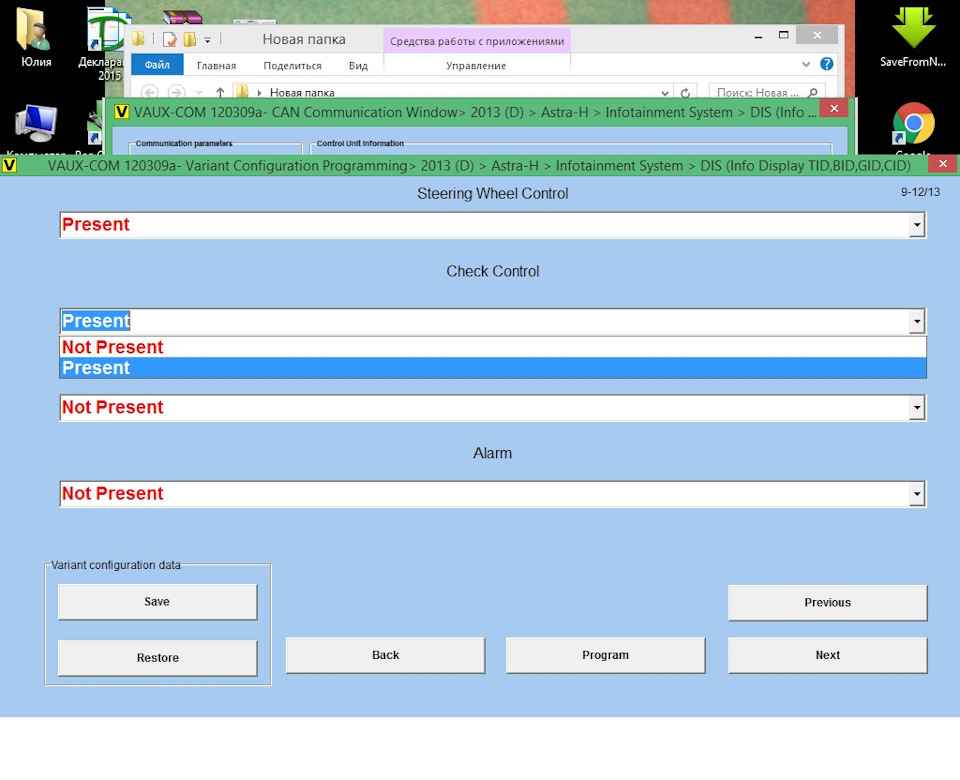Click VAUX-COM logo icon in CAN Communication title

(x=121, y=112)
